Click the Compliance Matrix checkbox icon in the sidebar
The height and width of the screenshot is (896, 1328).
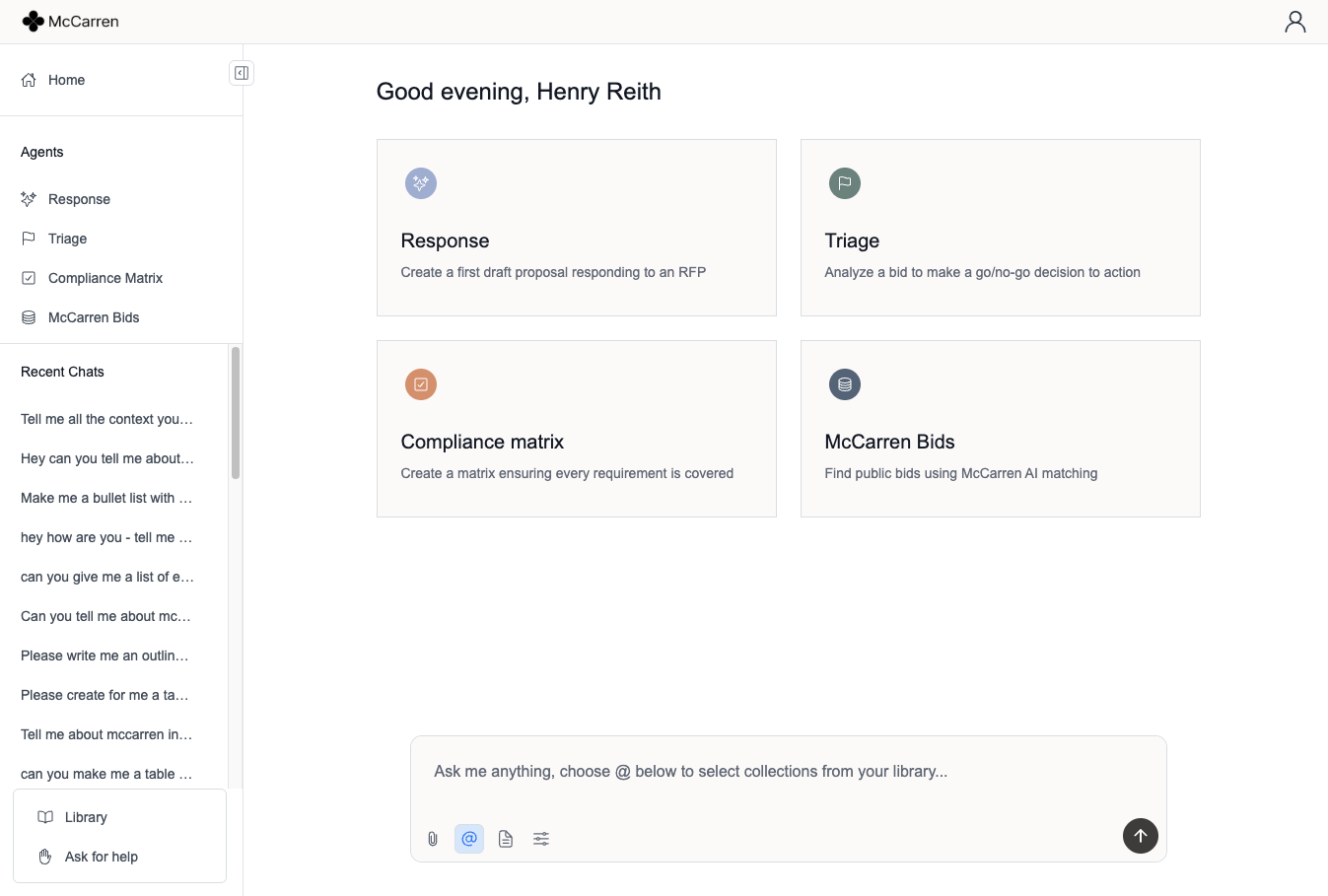[29, 278]
